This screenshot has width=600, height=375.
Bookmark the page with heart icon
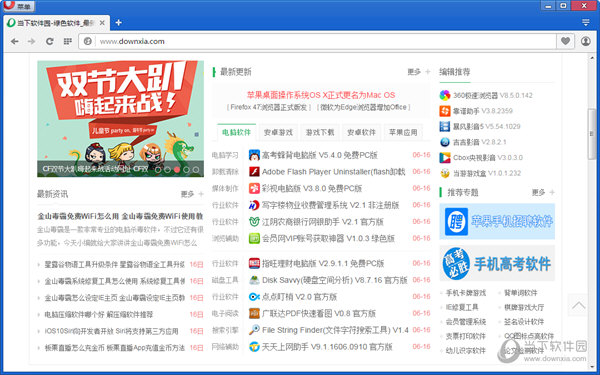pos(565,41)
